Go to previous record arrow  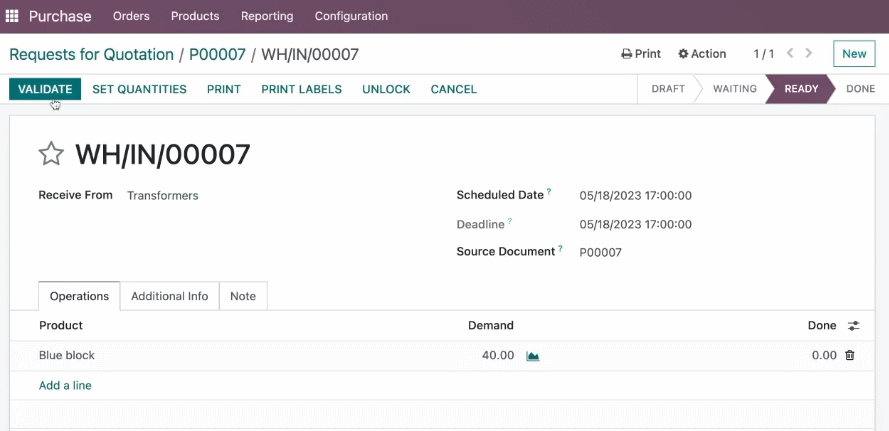click(x=790, y=53)
